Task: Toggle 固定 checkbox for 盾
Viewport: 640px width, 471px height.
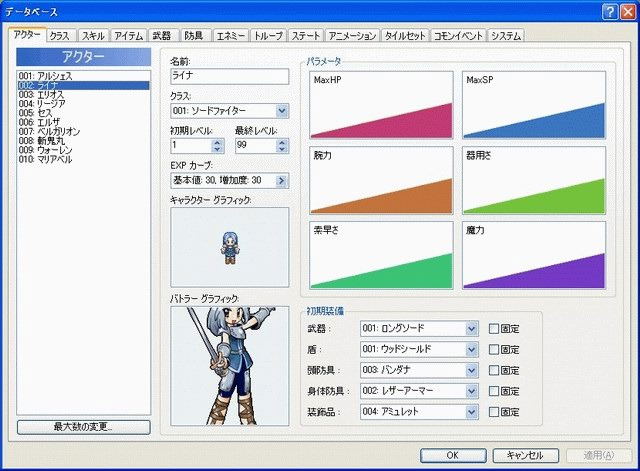Action: pyautogui.click(x=494, y=349)
